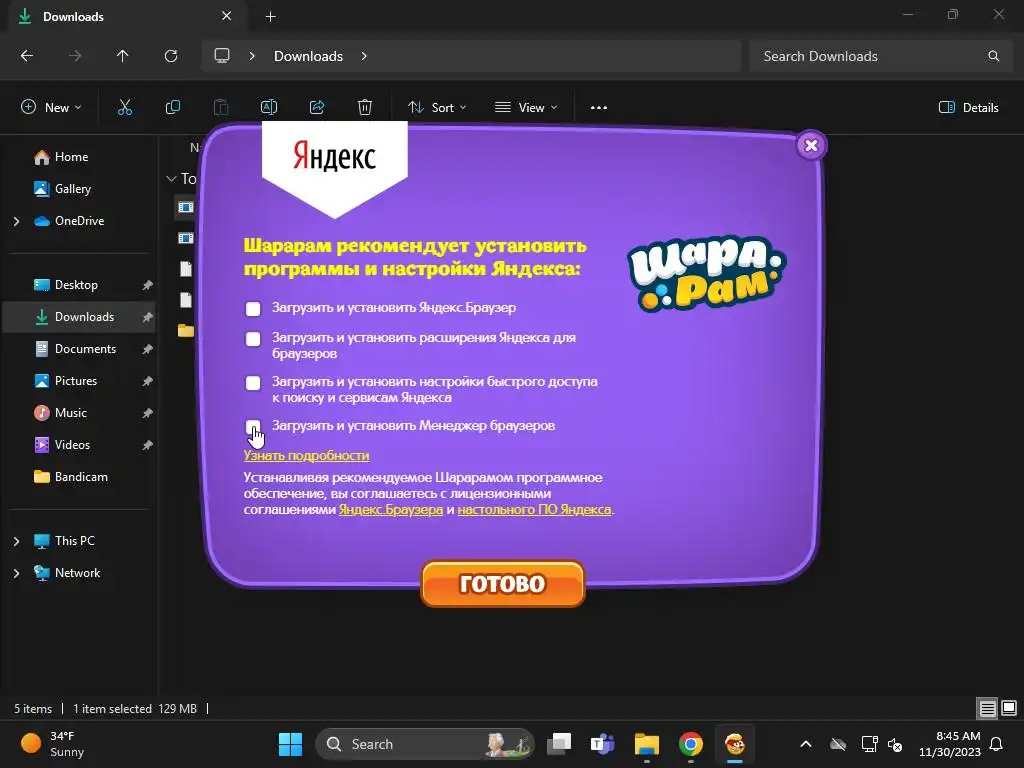The width and height of the screenshot is (1024, 768).
Task: Refresh the Downloads folder
Action: [170, 56]
